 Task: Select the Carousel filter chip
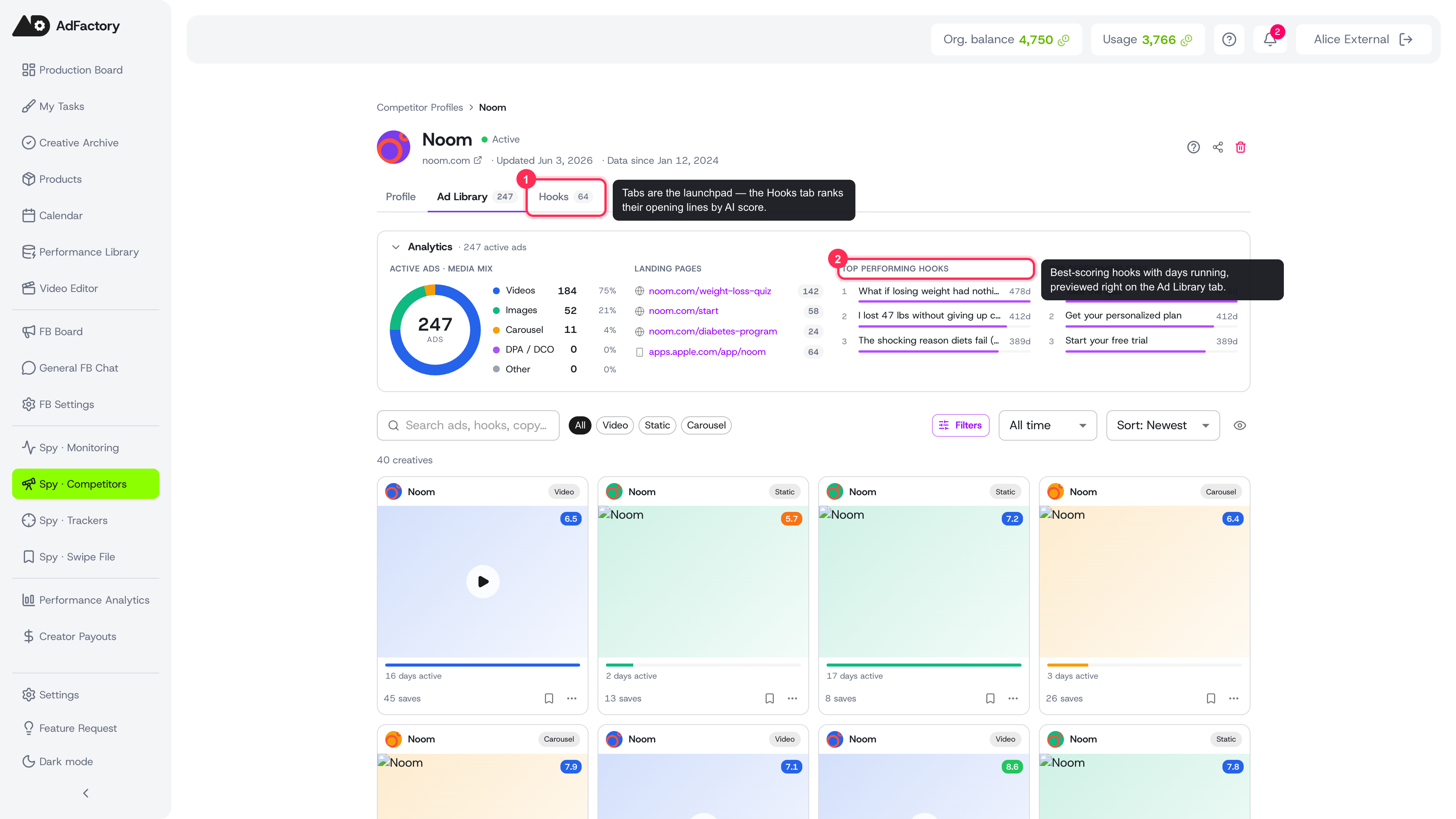(x=706, y=425)
